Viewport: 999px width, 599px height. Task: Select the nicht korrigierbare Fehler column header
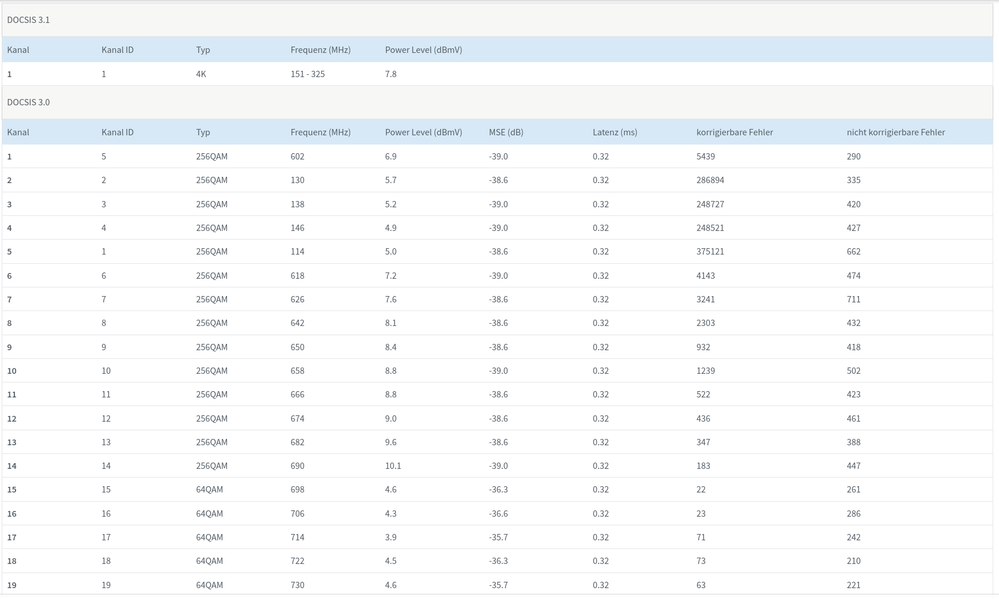tap(895, 132)
